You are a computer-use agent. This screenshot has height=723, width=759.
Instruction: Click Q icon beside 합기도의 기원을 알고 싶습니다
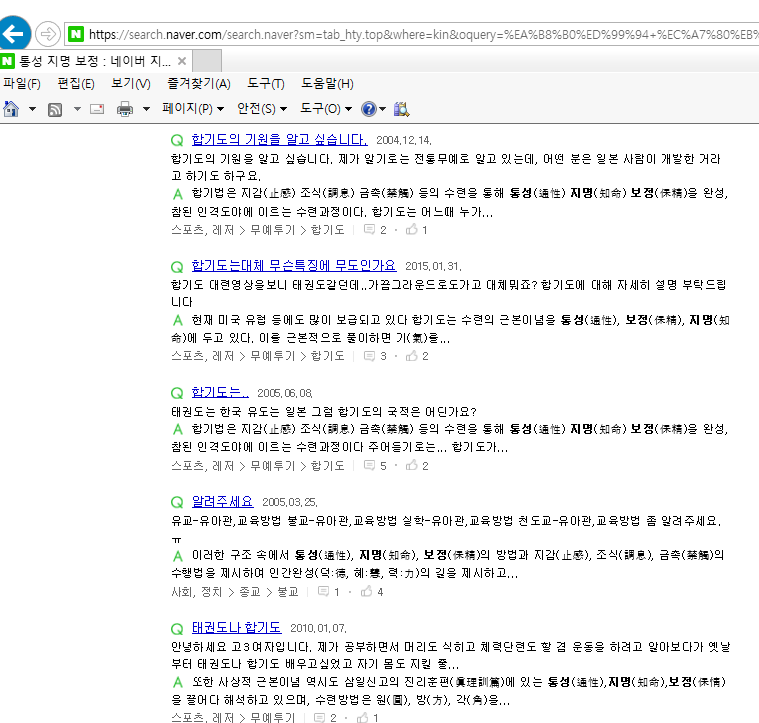(x=177, y=140)
